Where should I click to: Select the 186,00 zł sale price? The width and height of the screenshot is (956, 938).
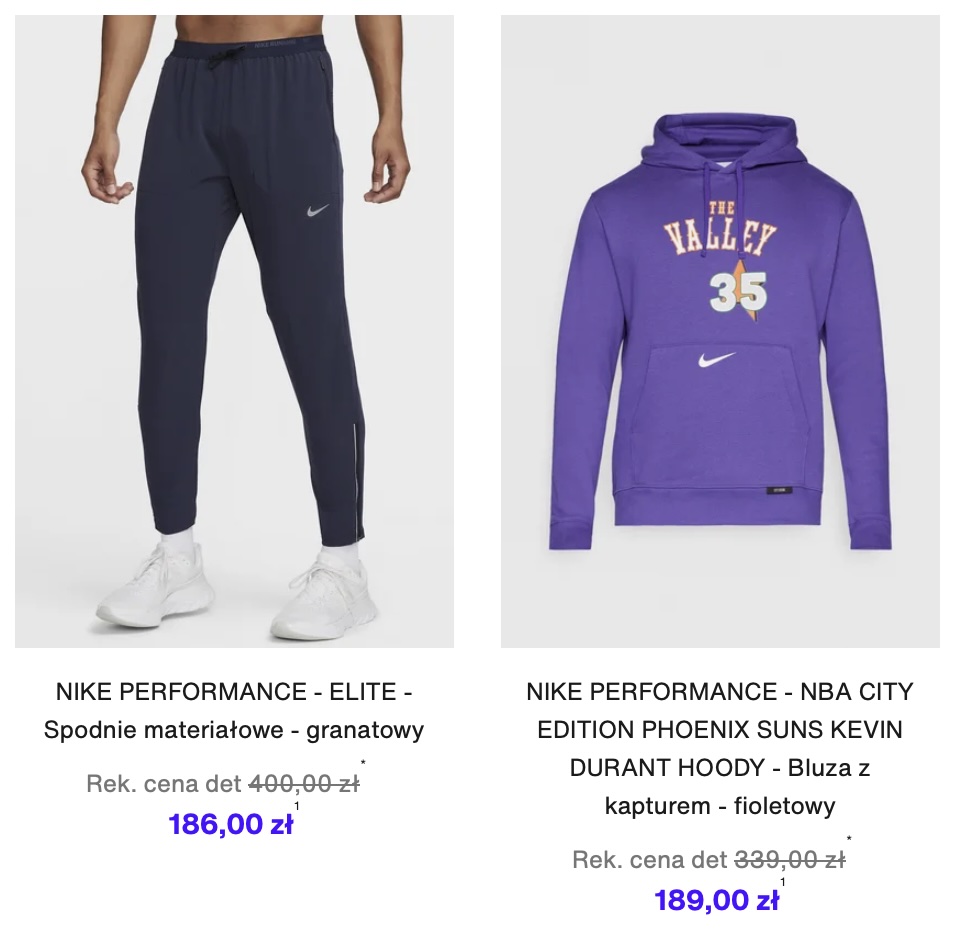(230, 825)
